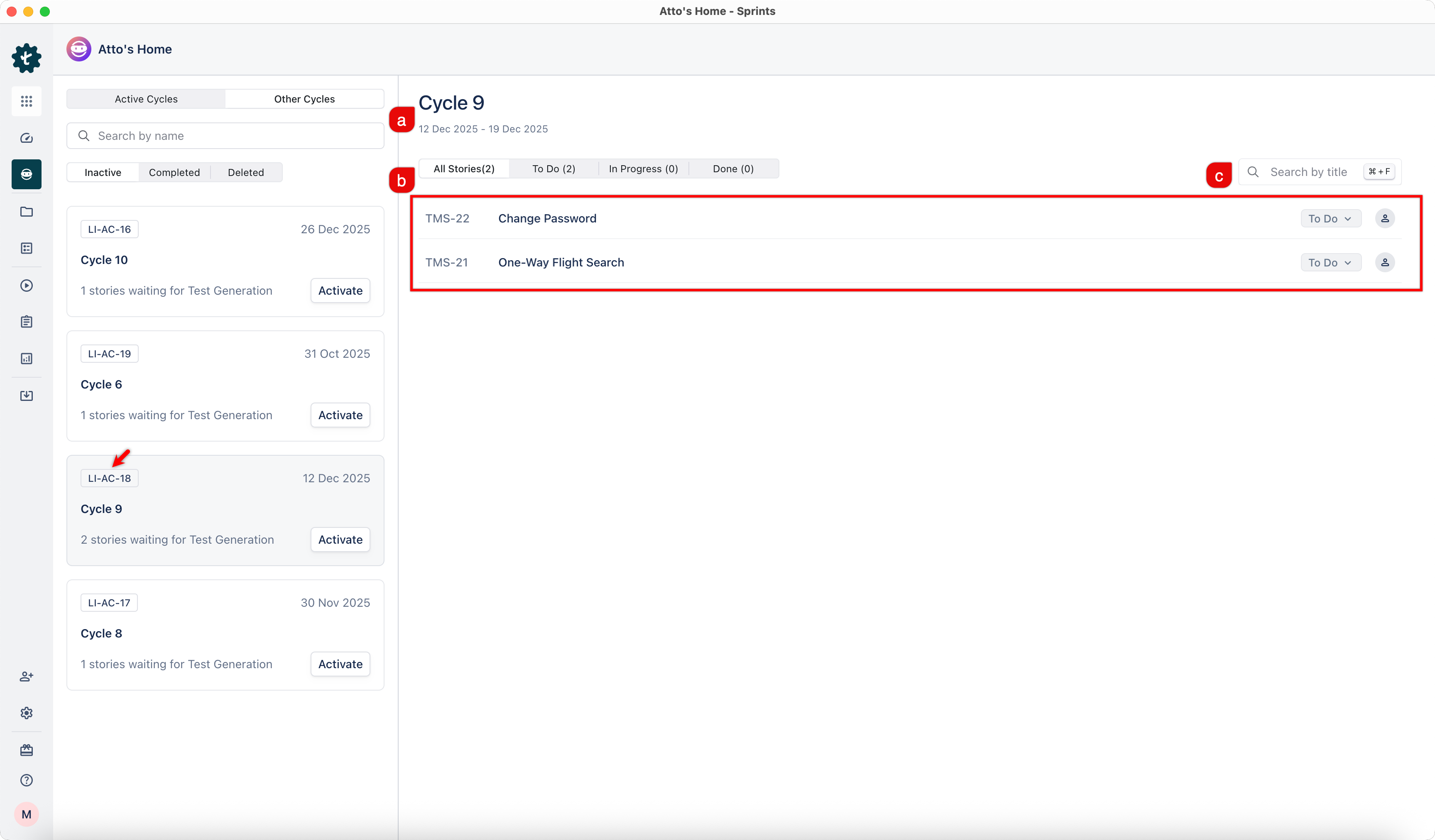Switch to the In Progress (0) tab

(x=643, y=169)
